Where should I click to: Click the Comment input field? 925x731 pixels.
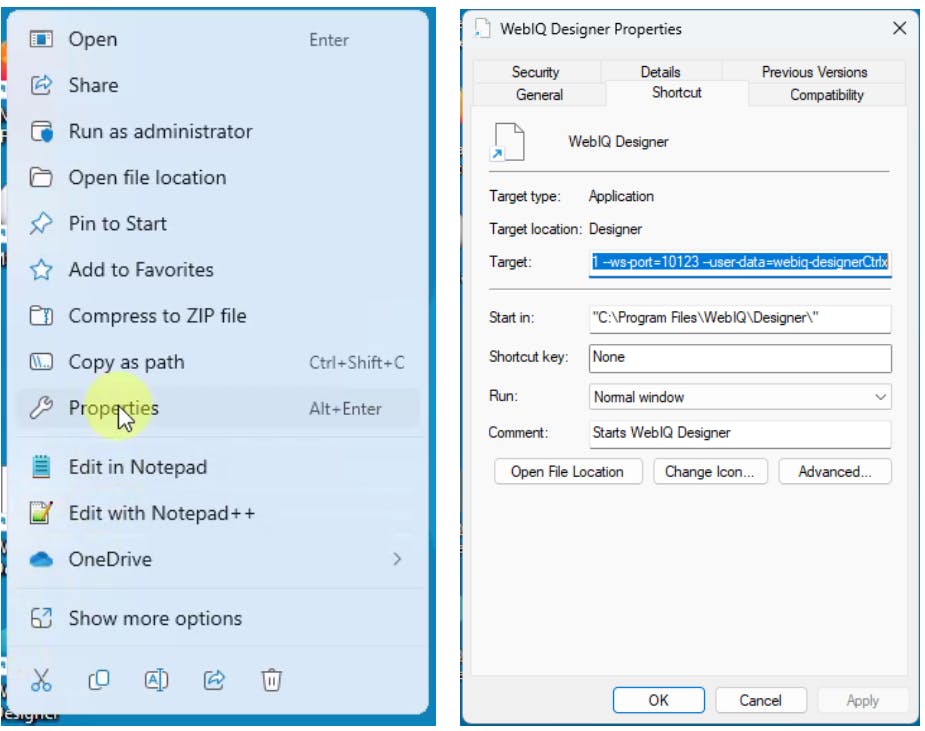click(740, 433)
